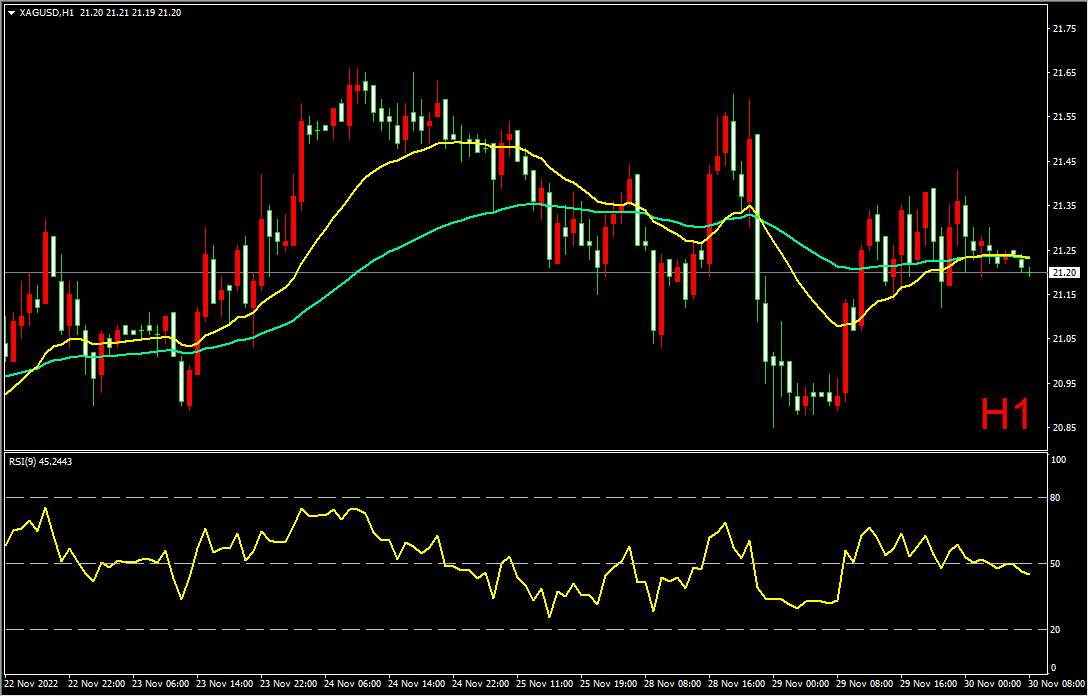The width and height of the screenshot is (1089, 697).
Task: Click the 21.75 price scale label
Action: (1065, 28)
